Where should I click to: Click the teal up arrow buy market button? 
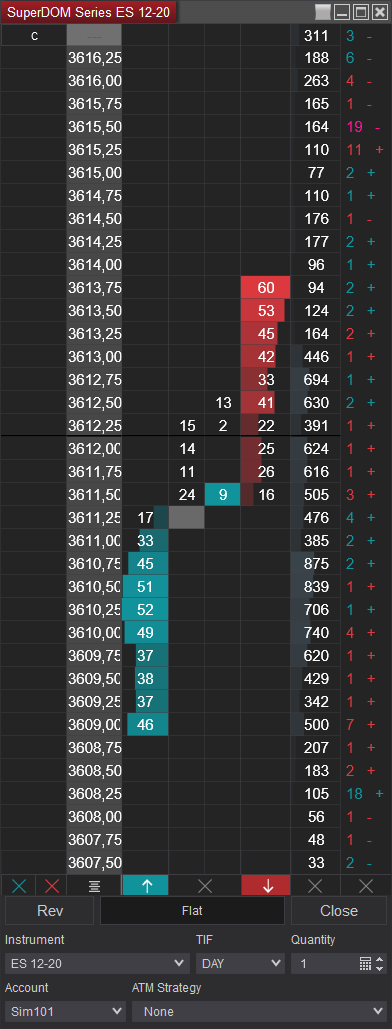click(146, 886)
